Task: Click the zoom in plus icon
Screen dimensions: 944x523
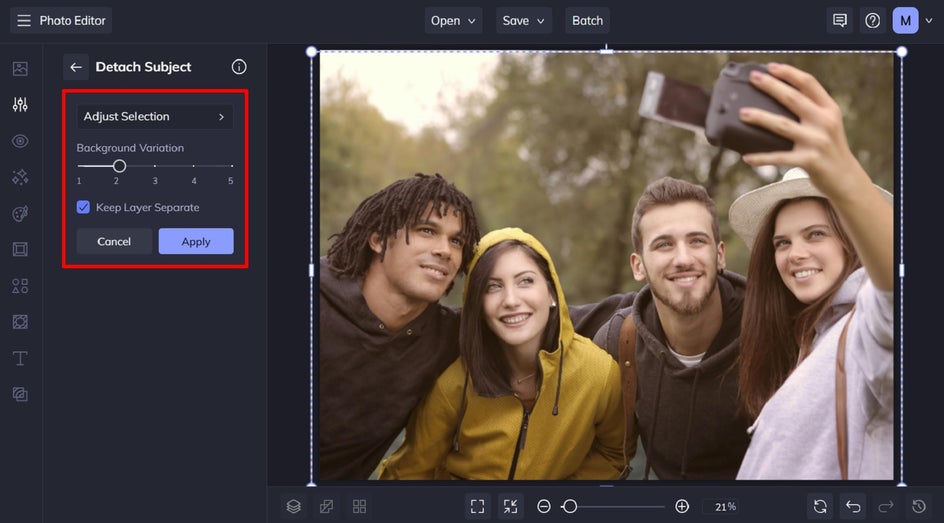Action: [x=682, y=507]
